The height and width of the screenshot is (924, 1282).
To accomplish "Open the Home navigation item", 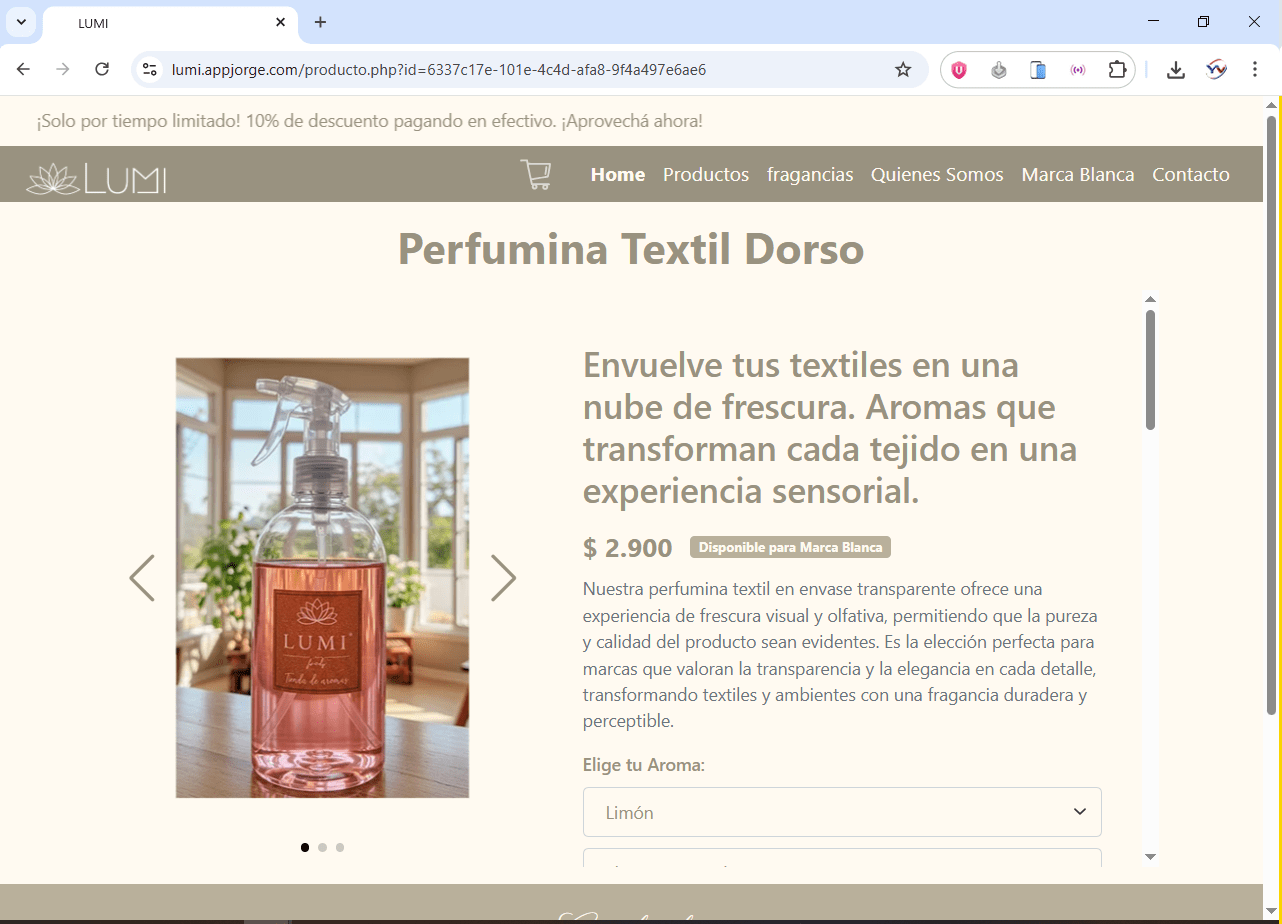I will pyautogui.click(x=617, y=174).
